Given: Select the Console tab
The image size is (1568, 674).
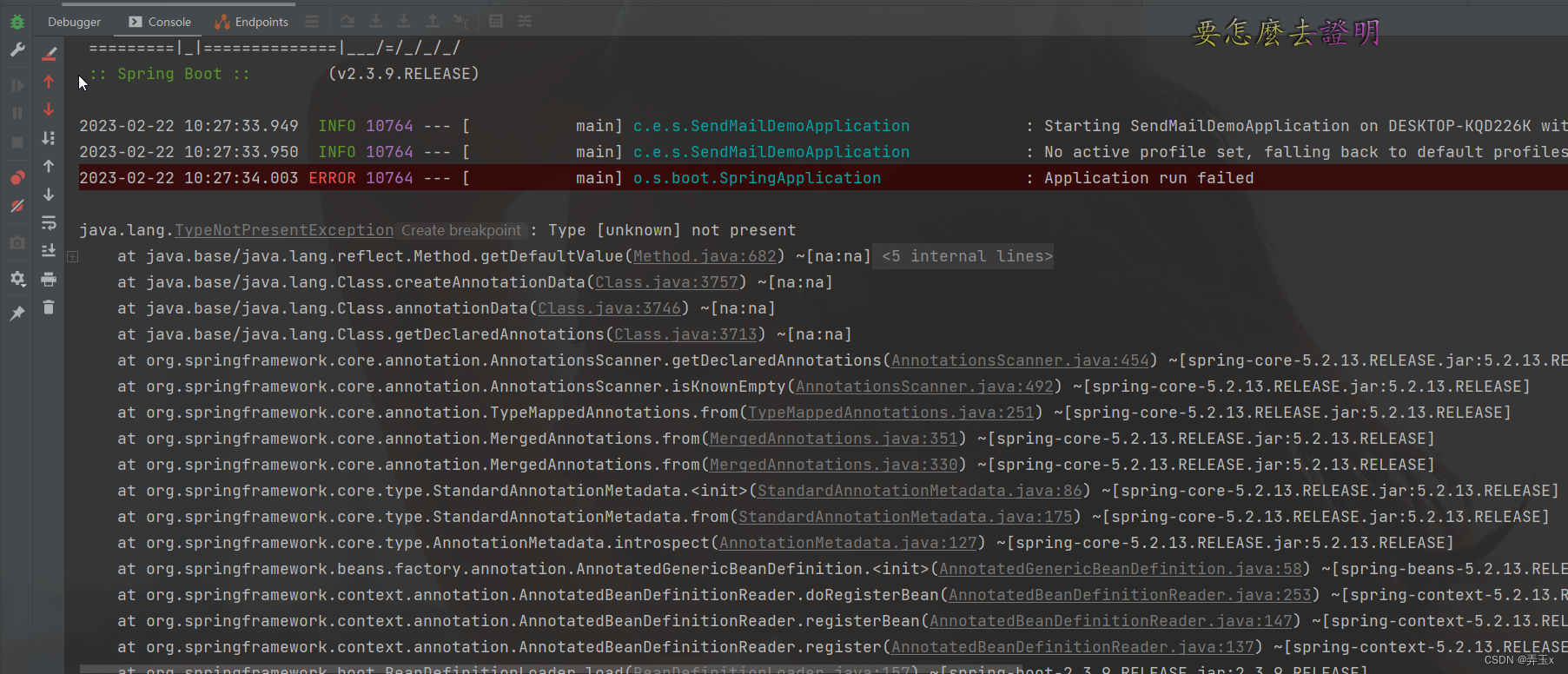Looking at the screenshot, I should [x=160, y=22].
